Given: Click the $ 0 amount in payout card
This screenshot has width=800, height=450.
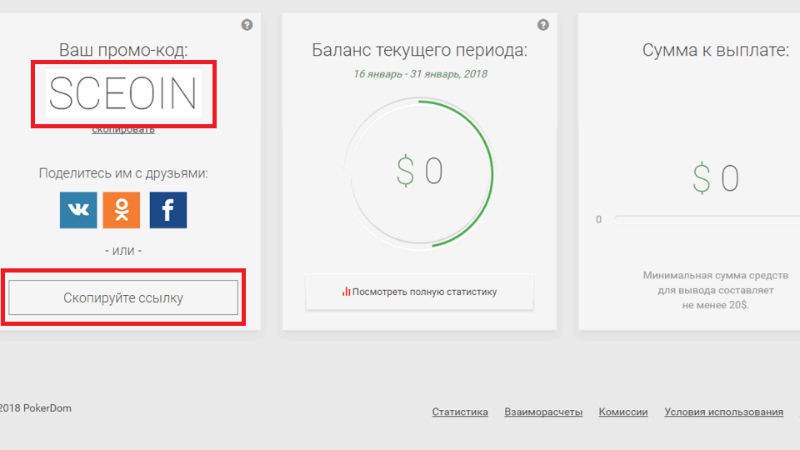Looking at the screenshot, I should (x=715, y=178).
